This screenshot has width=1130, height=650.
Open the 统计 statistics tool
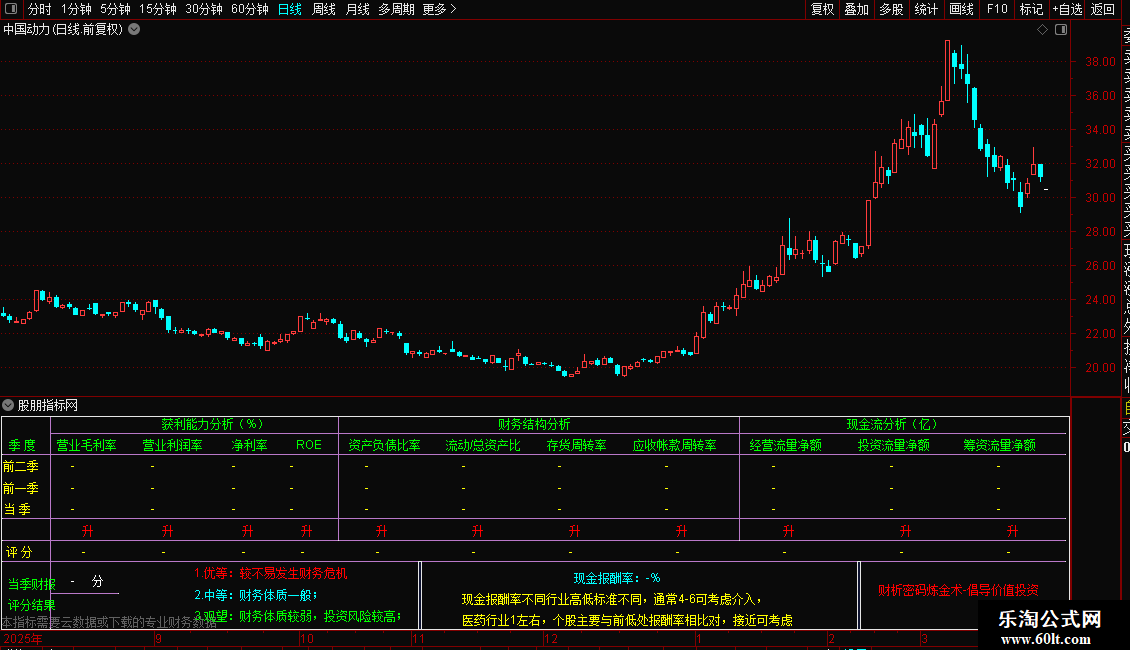tap(926, 9)
